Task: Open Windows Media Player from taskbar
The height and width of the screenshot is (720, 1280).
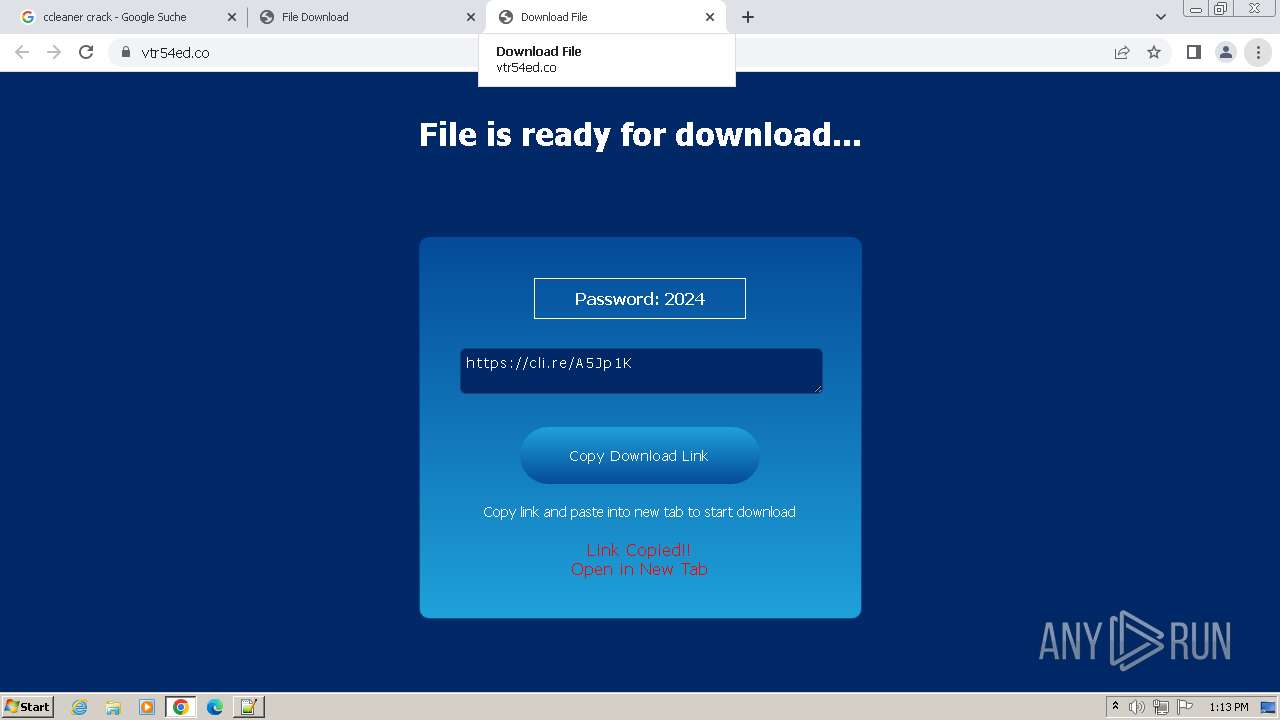Action: click(x=147, y=707)
